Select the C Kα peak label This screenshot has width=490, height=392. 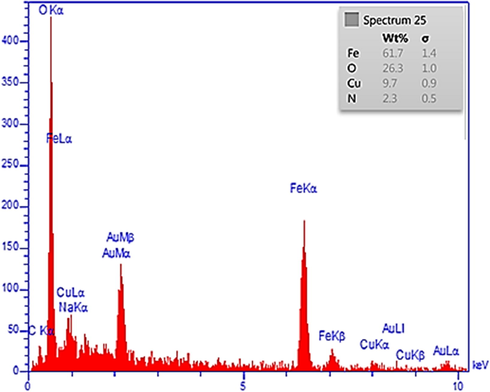point(42,331)
